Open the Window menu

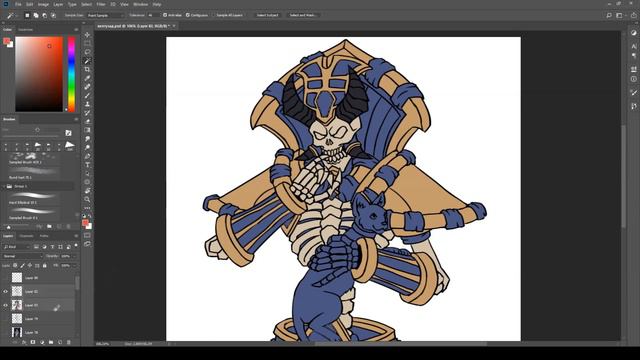(x=141, y=4)
